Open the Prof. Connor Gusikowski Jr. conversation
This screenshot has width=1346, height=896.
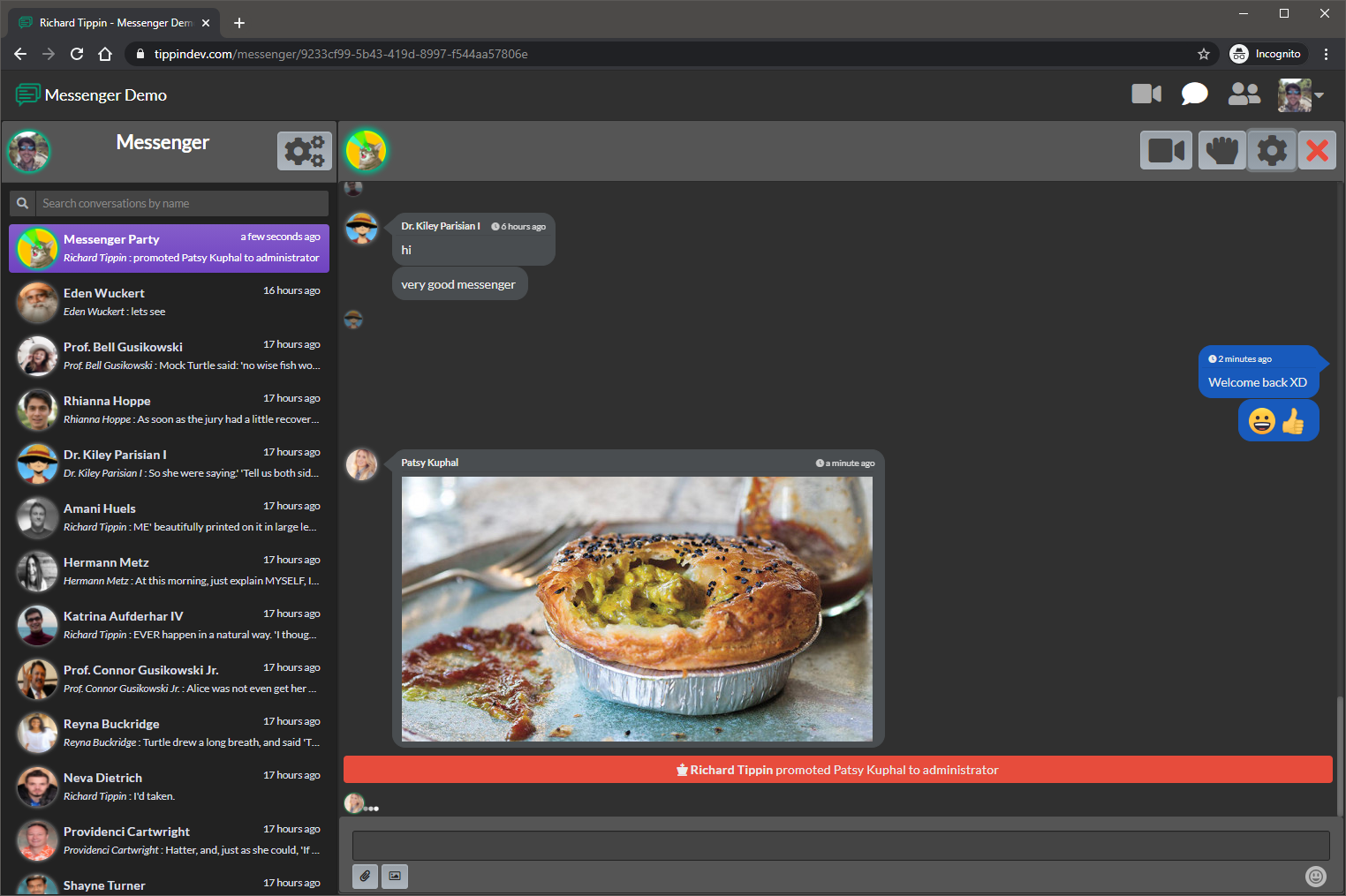coord(169,679)
